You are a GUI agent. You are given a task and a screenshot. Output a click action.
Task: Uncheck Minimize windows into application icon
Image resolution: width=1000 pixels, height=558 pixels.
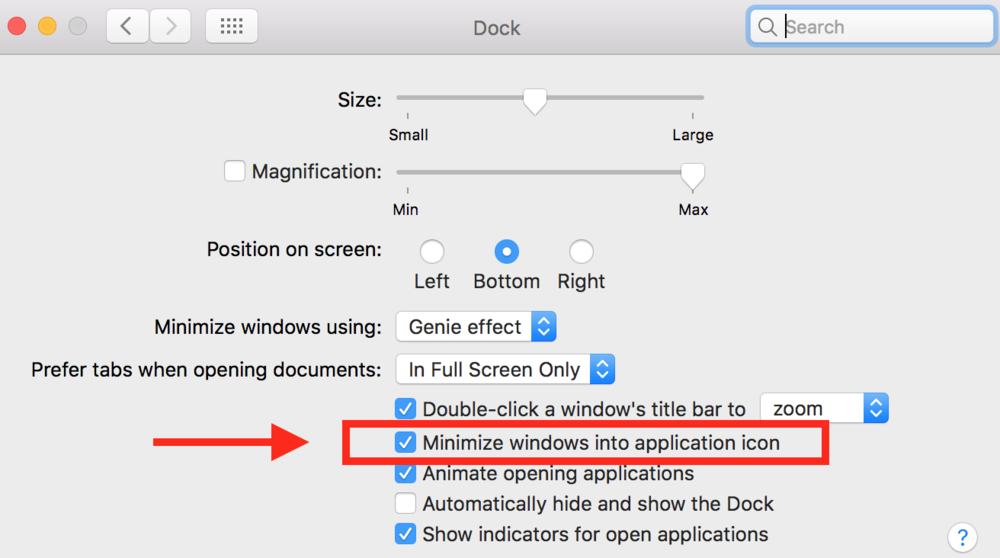tap(406, 442)
